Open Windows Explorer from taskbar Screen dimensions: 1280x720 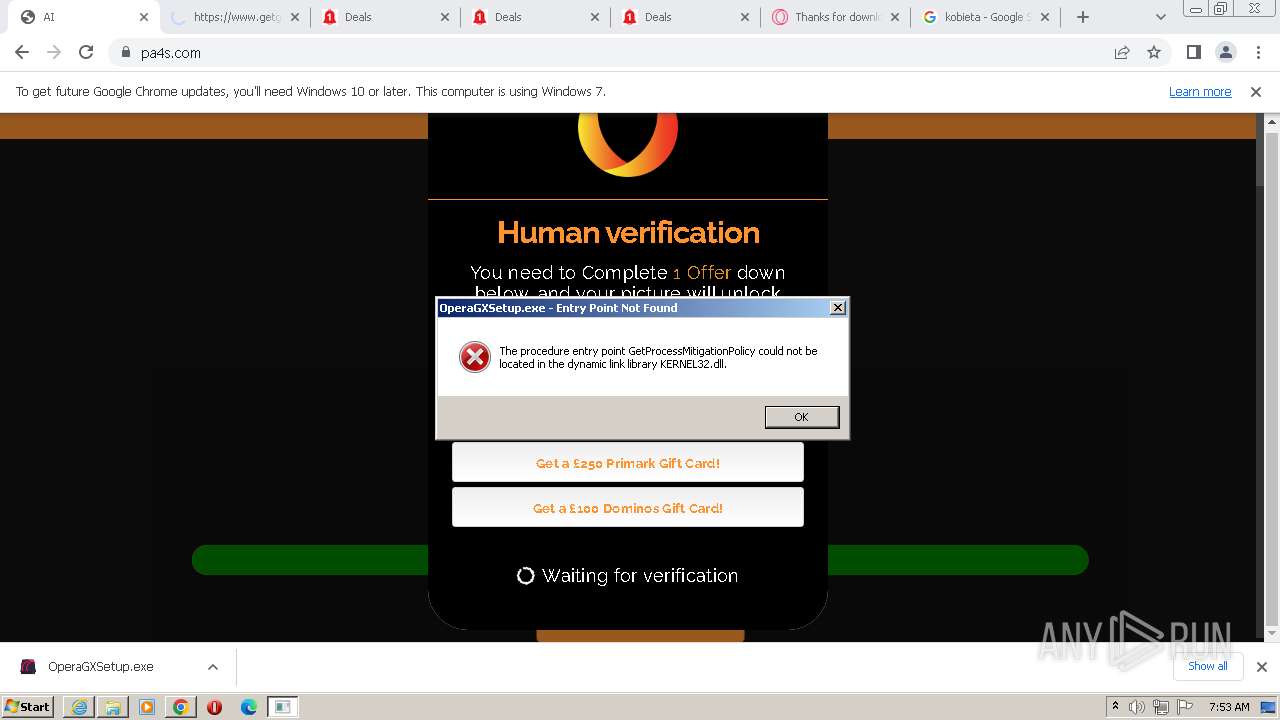pos(113,707)
